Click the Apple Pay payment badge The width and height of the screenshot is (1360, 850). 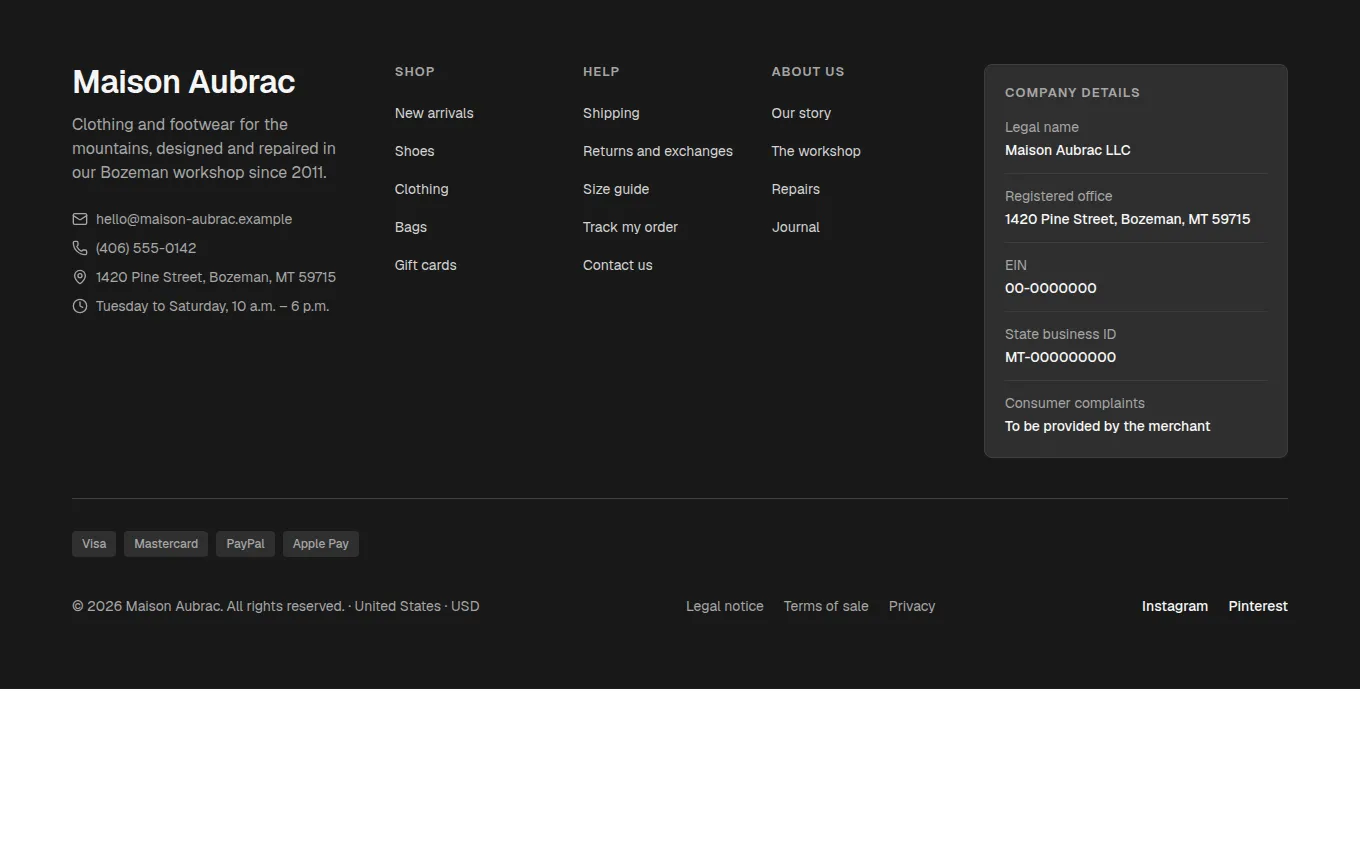(x=321, y=544)
